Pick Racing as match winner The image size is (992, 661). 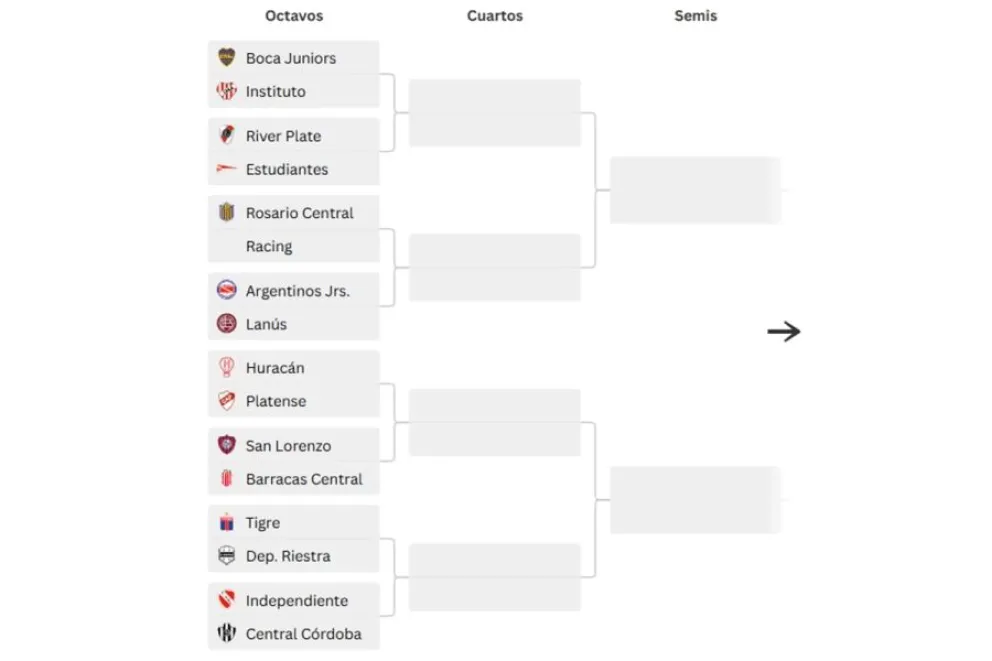tap(294, 246)
